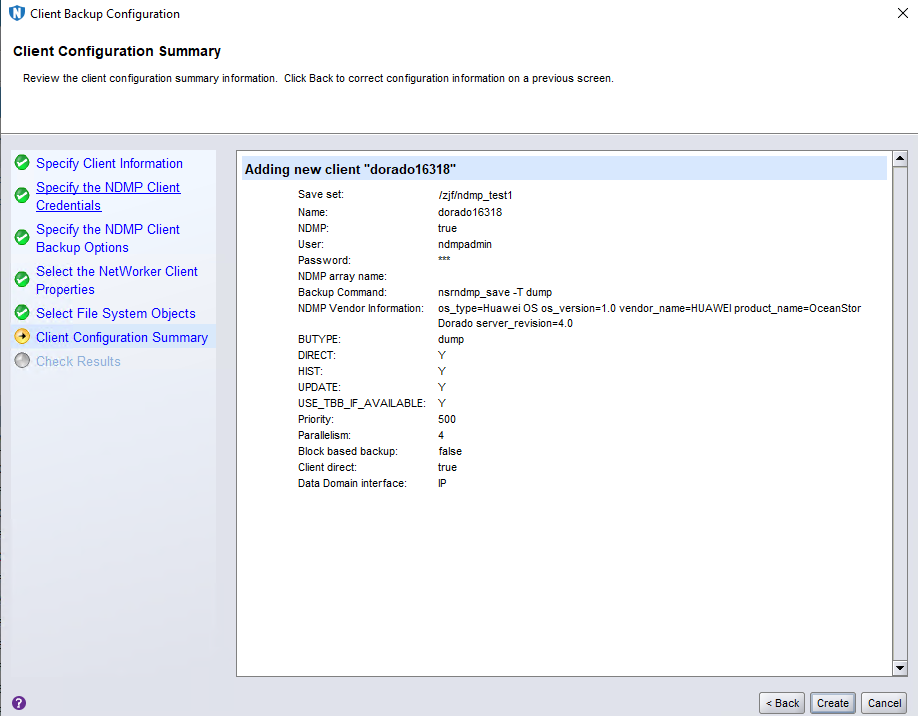Click summary scrollbar up arrow
The height and width of the screenshot is (716, 918).
click(x=900, y=158)
